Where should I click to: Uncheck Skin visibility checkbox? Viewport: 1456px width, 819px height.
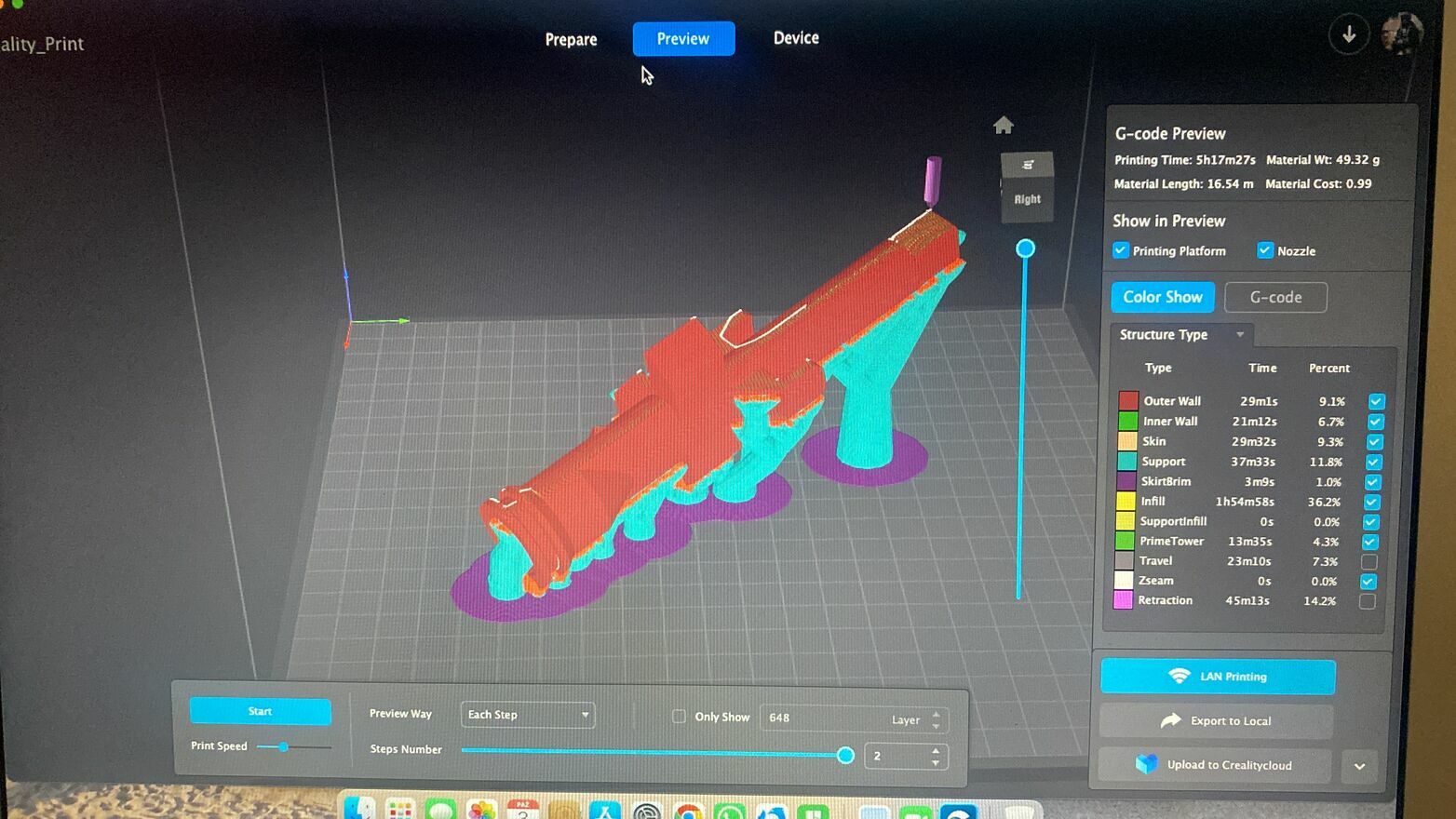(1374, 442)
